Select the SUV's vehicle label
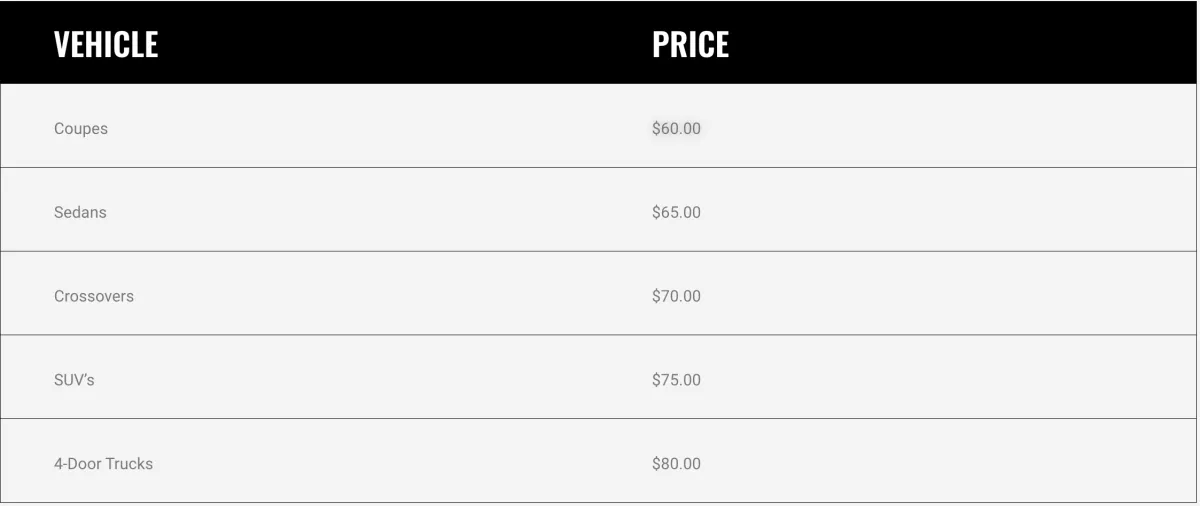 click(x=74, y=380)
